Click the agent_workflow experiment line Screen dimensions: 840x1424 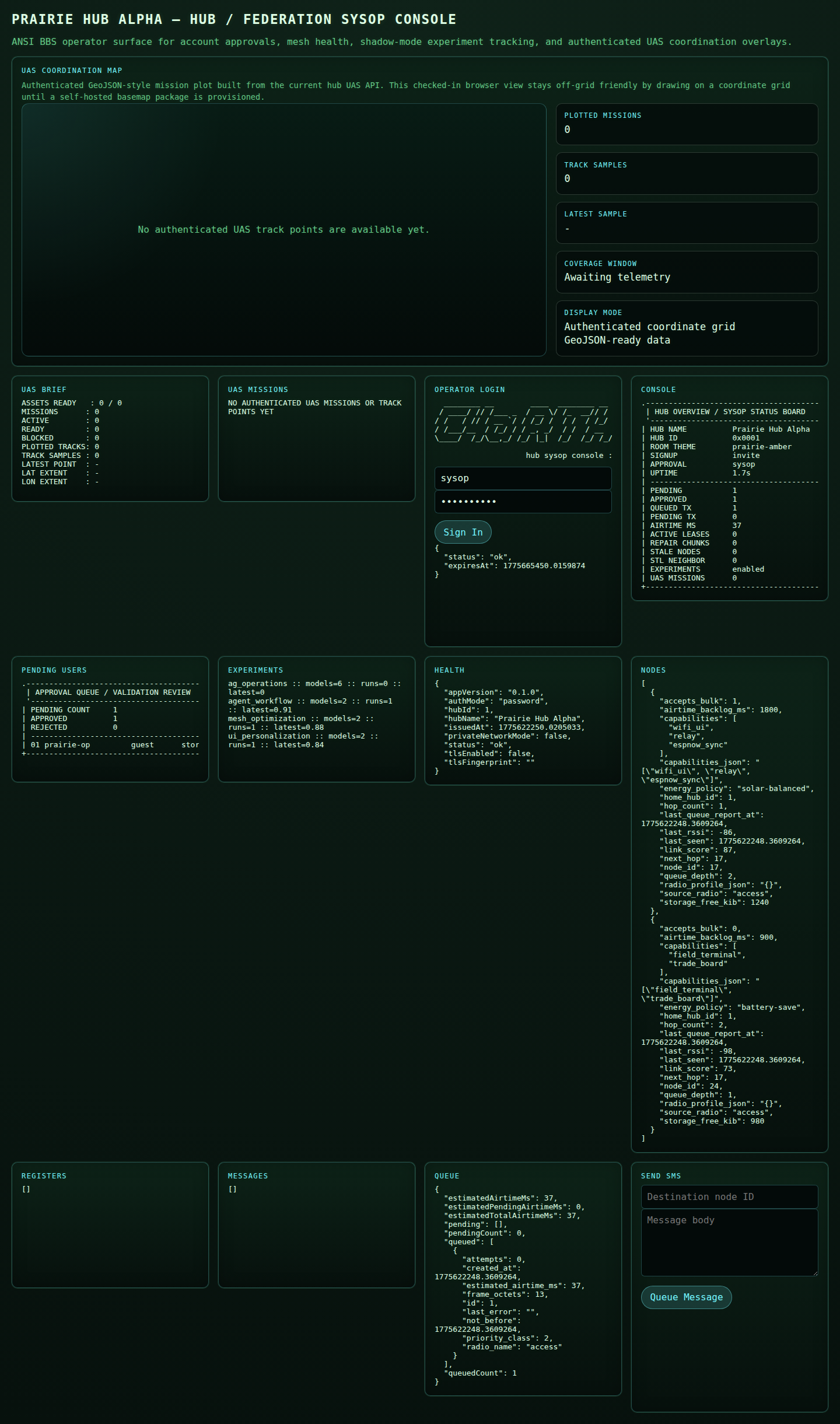pos(310,705)
